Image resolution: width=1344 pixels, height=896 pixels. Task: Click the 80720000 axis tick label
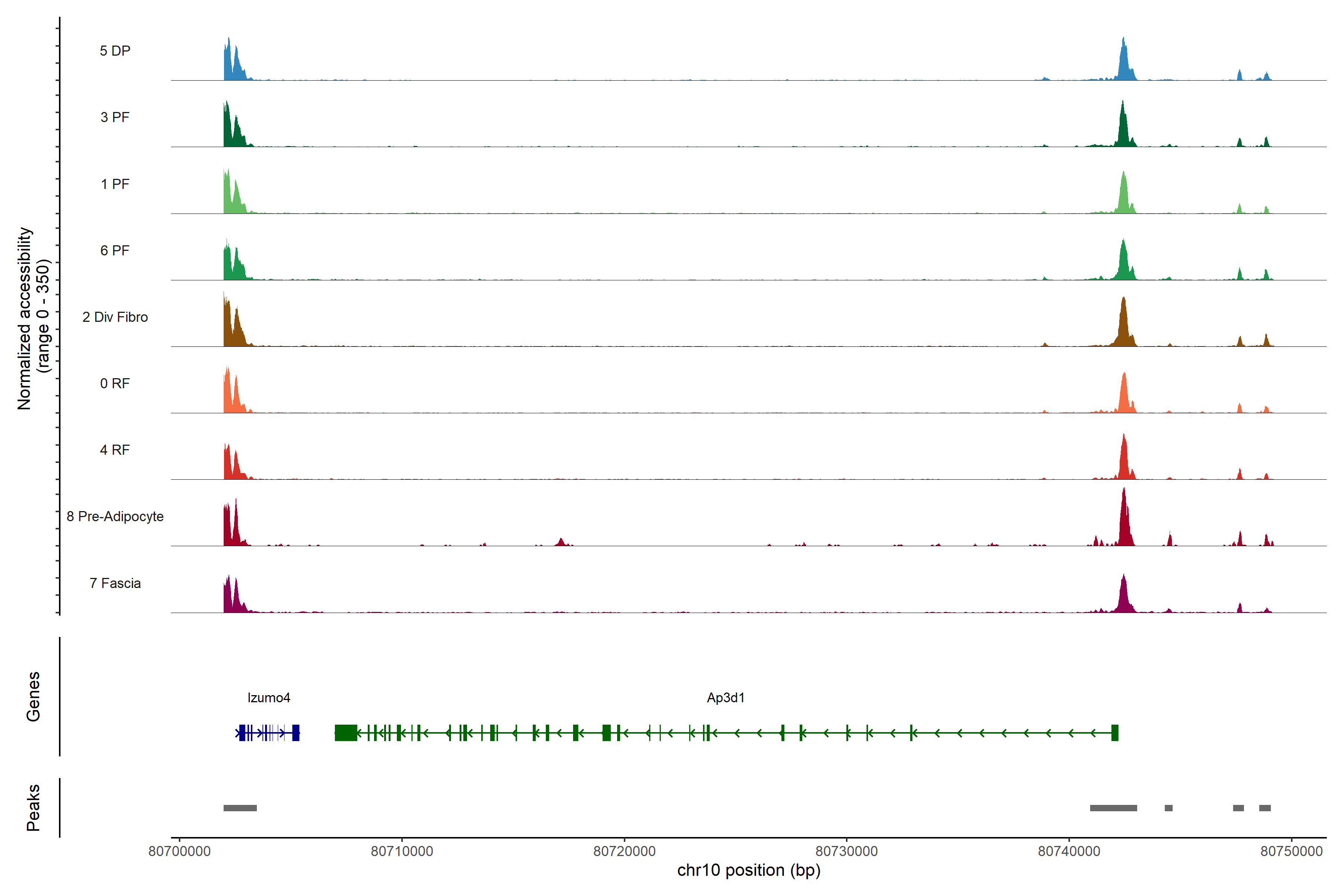coord(624,852)
